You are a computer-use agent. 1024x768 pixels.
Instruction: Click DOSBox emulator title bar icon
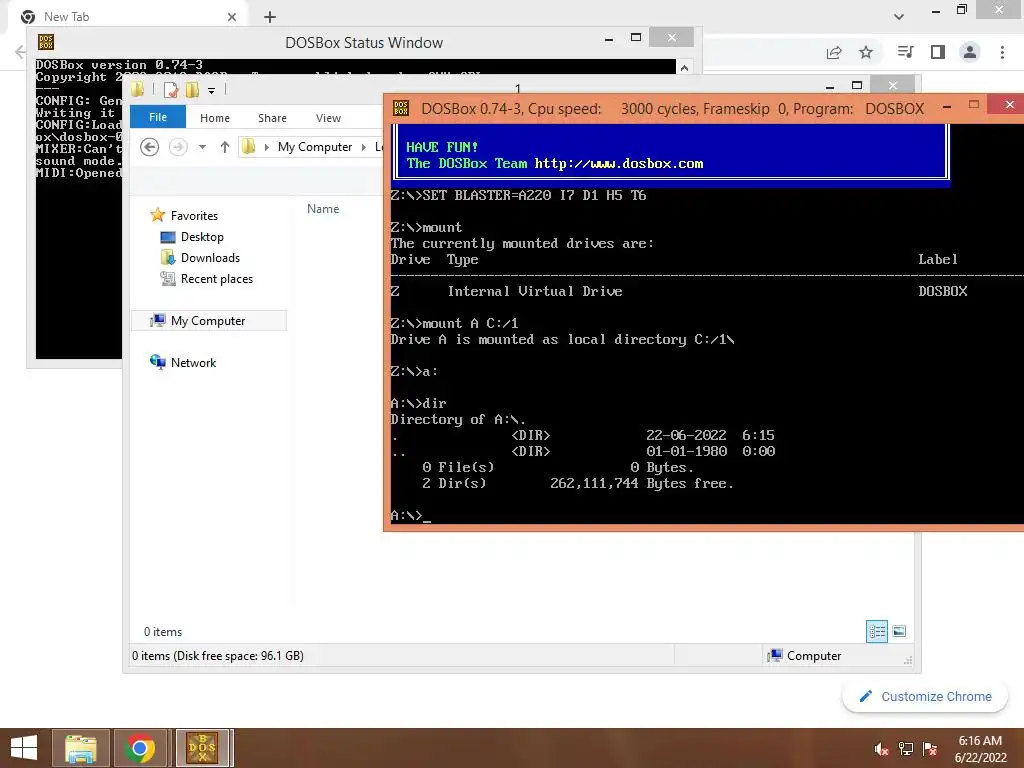click(x=401, y=108)
